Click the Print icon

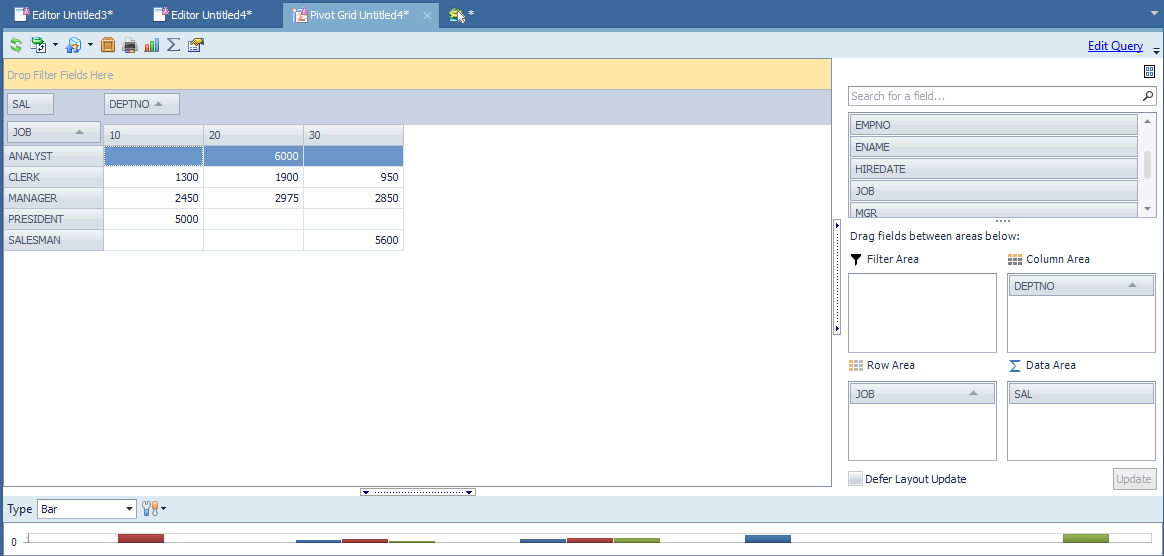coord(130,45)
